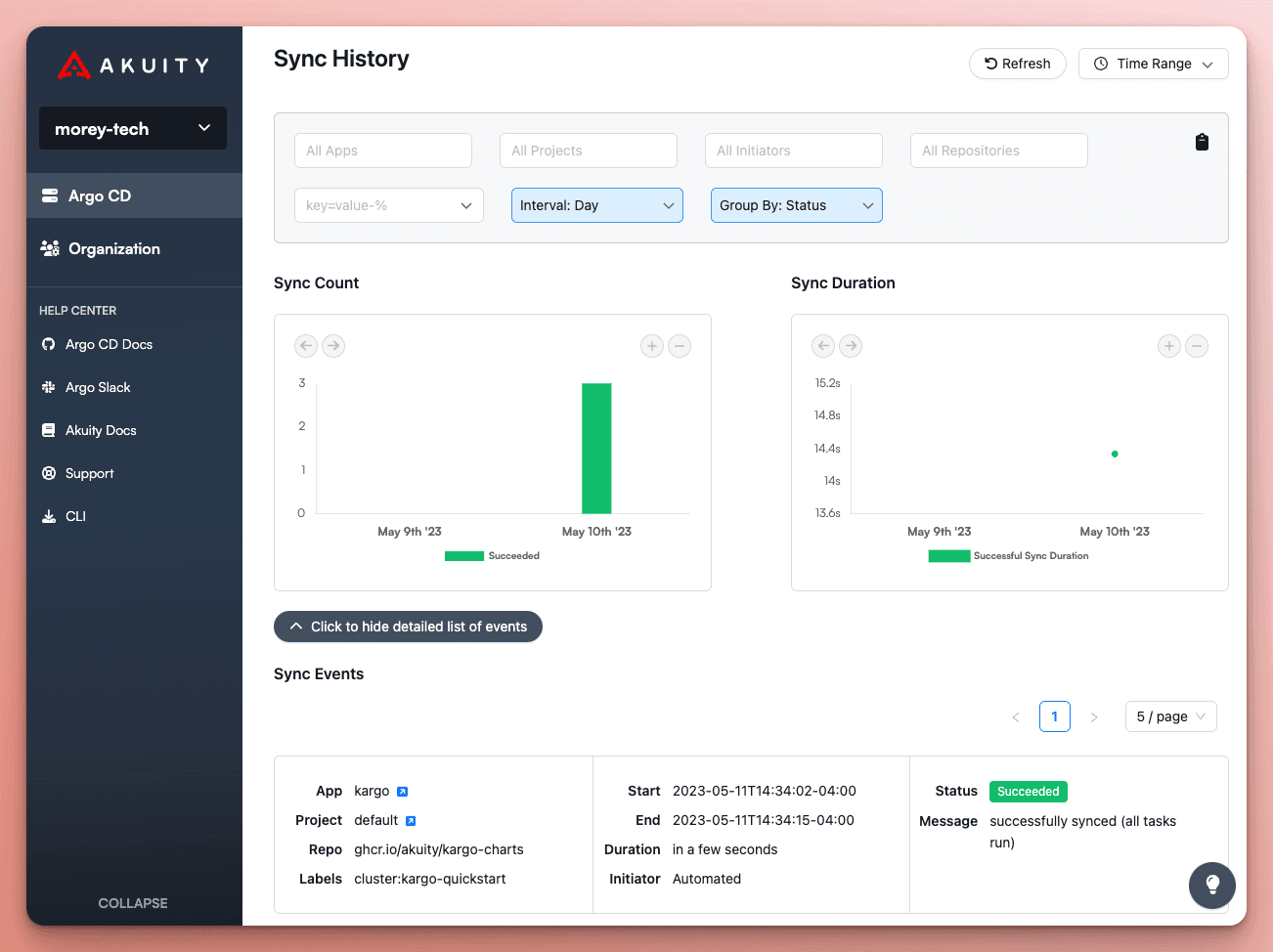Open Argo CD Docs via the GitHub icon
Screen dimensions: 1273x952
point(50,344)
